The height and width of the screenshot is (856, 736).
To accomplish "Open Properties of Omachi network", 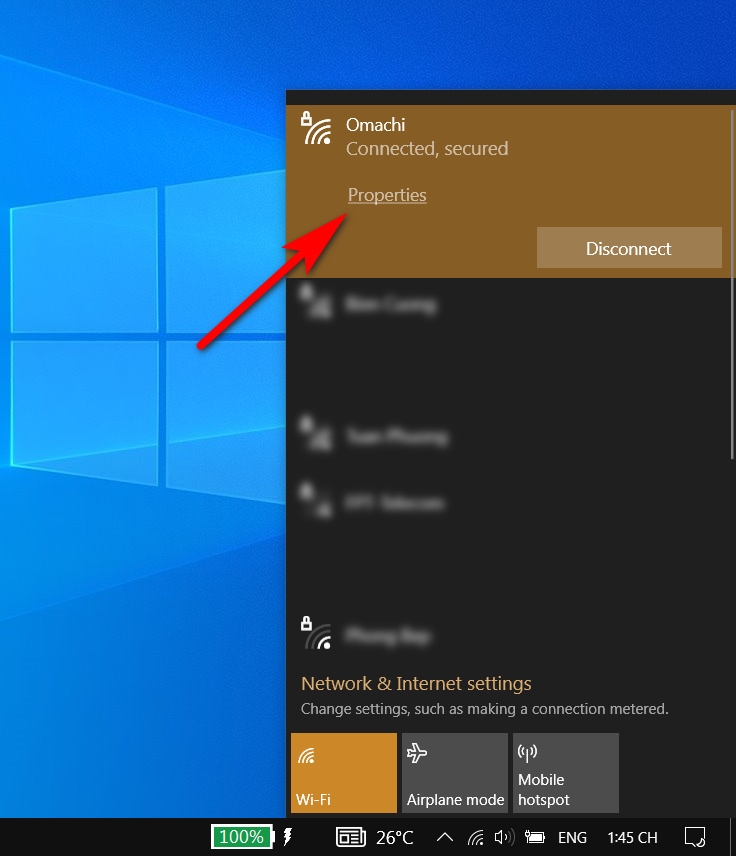I will pos(387,195).
